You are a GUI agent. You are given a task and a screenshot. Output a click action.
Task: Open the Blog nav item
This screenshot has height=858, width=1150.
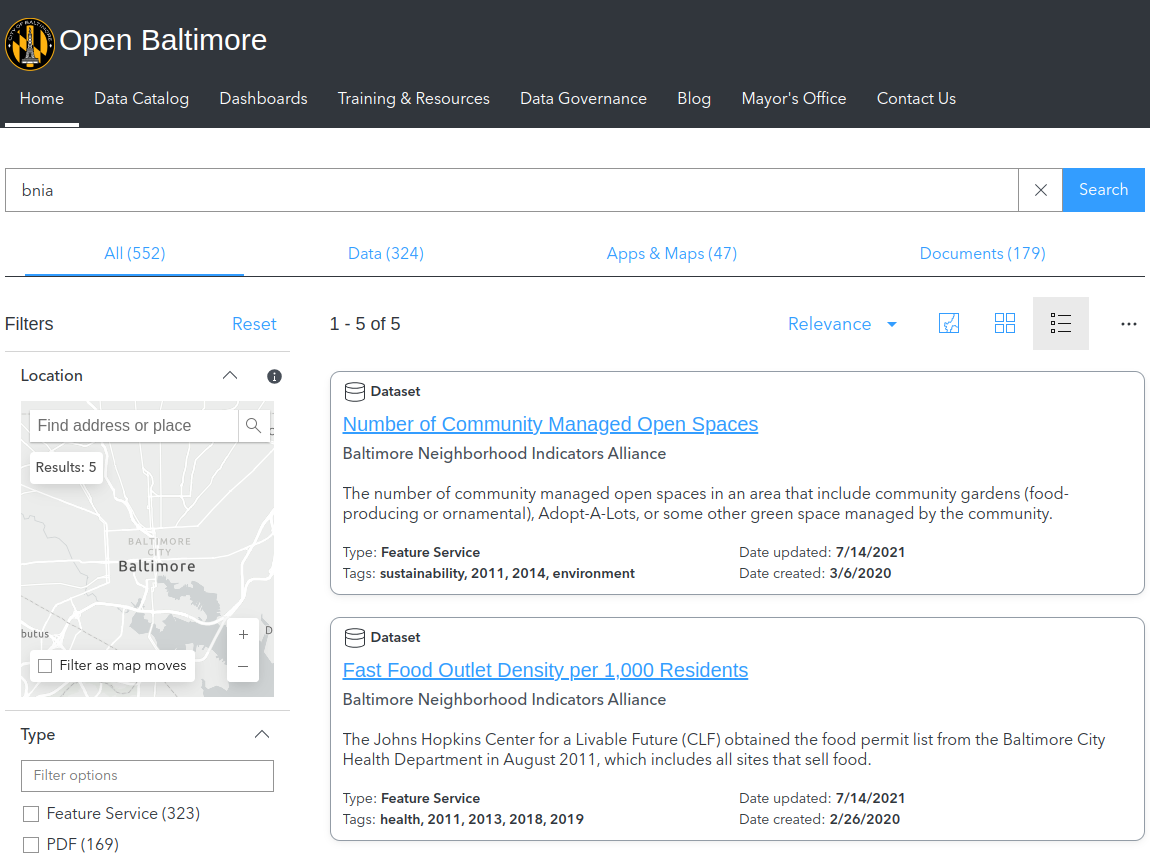point(694,98)
